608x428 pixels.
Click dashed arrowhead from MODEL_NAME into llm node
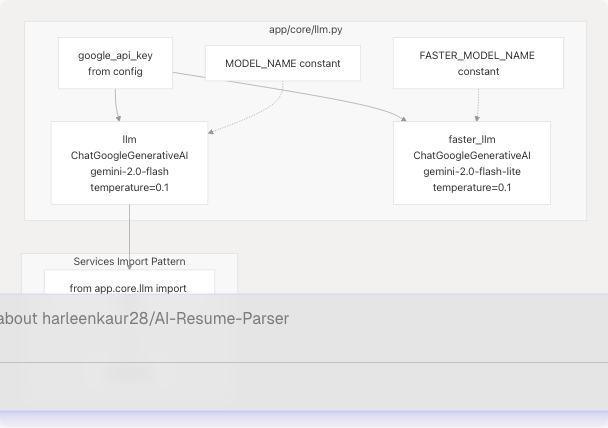[211, 130]
